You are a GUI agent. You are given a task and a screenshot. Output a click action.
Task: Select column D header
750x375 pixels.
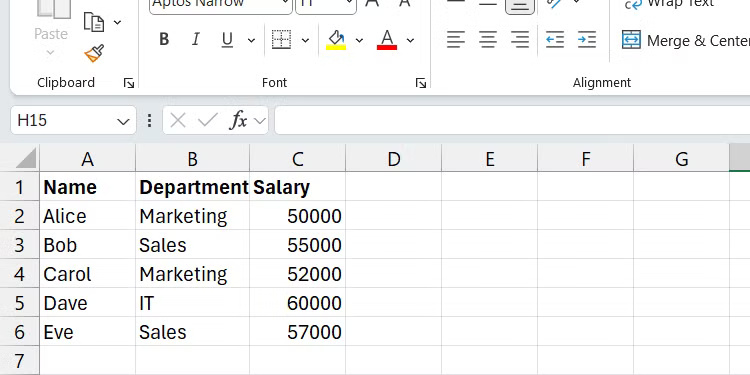394,159
